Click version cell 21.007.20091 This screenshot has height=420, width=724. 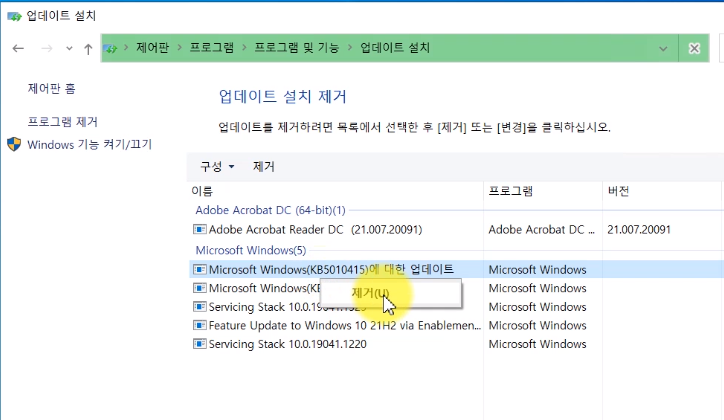point(639,229)
